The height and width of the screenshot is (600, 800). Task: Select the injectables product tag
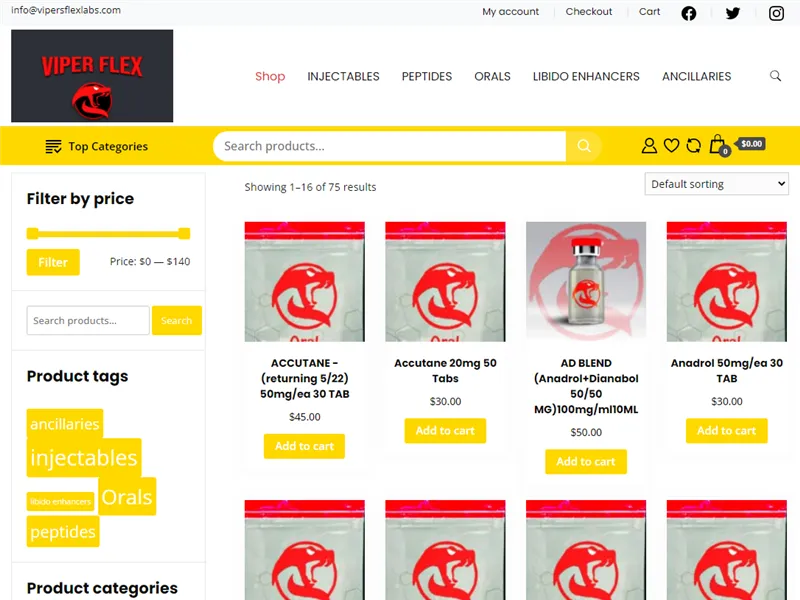(84, 458)
